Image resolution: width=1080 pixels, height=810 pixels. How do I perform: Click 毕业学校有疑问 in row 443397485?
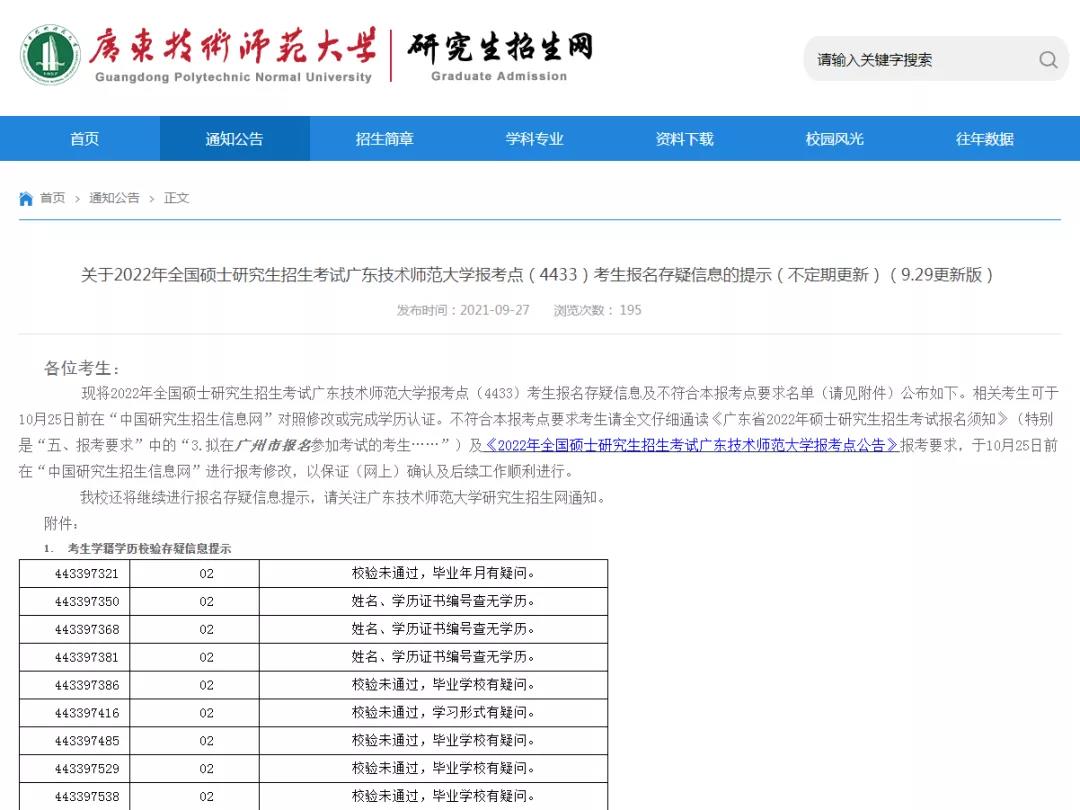click(479, 740)
